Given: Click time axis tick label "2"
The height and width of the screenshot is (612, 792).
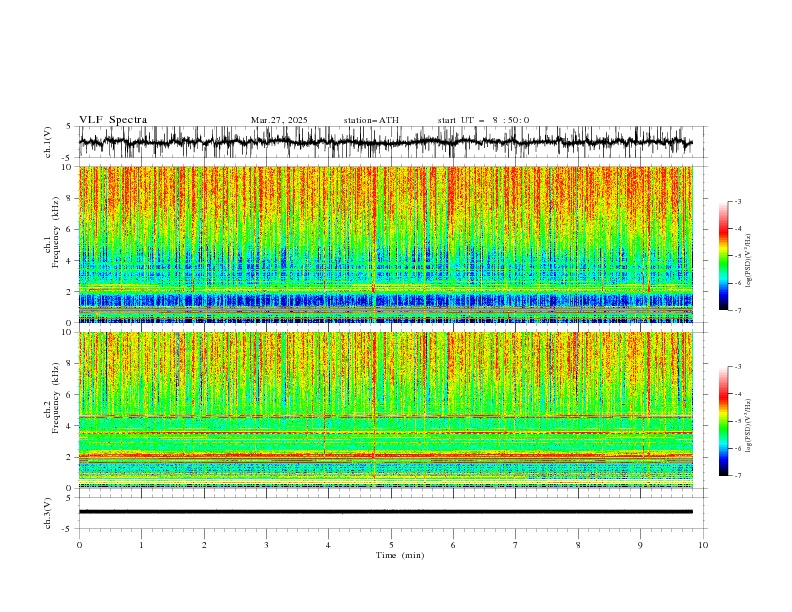Looking at the screenshot, I should click(x=204, y=545).
